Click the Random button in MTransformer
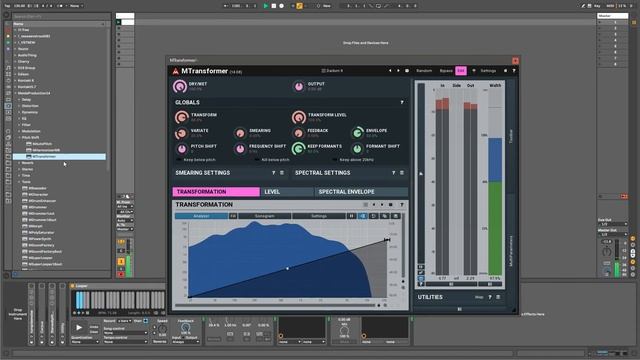 click(x=424, y=71)
